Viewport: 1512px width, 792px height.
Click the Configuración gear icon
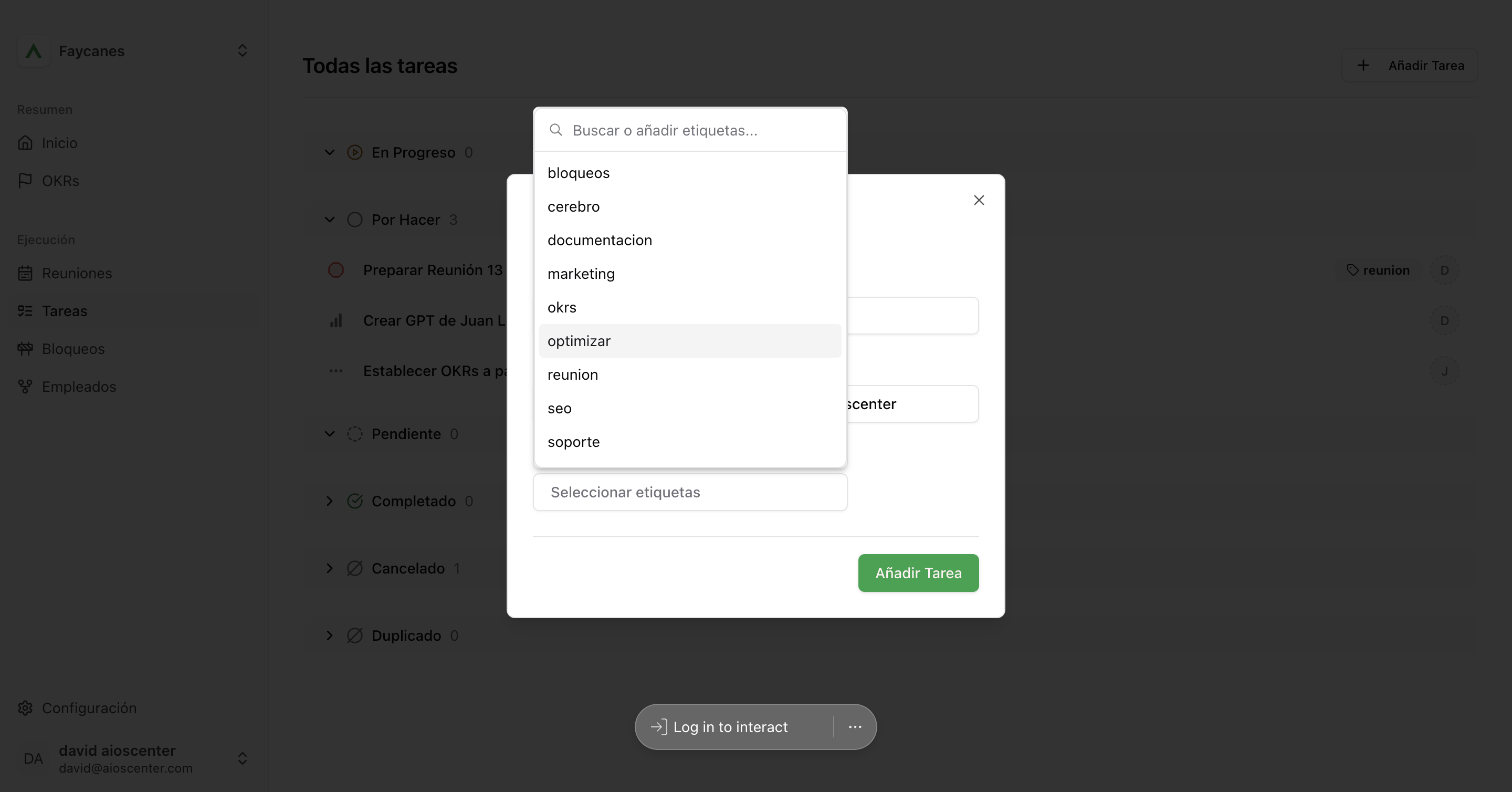pos(25,708)
